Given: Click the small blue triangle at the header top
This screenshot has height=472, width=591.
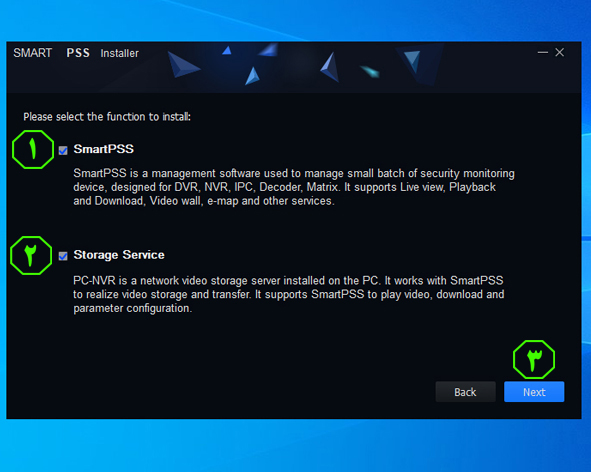Looking at the screenshot, I should tap(227, 50).
